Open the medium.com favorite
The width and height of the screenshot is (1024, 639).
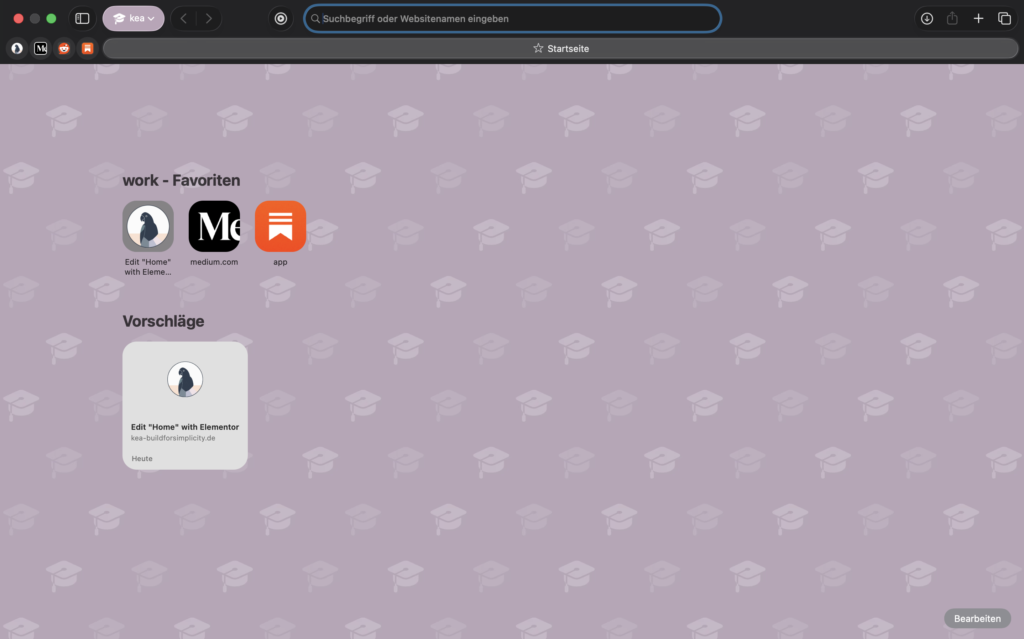[214, 226]
